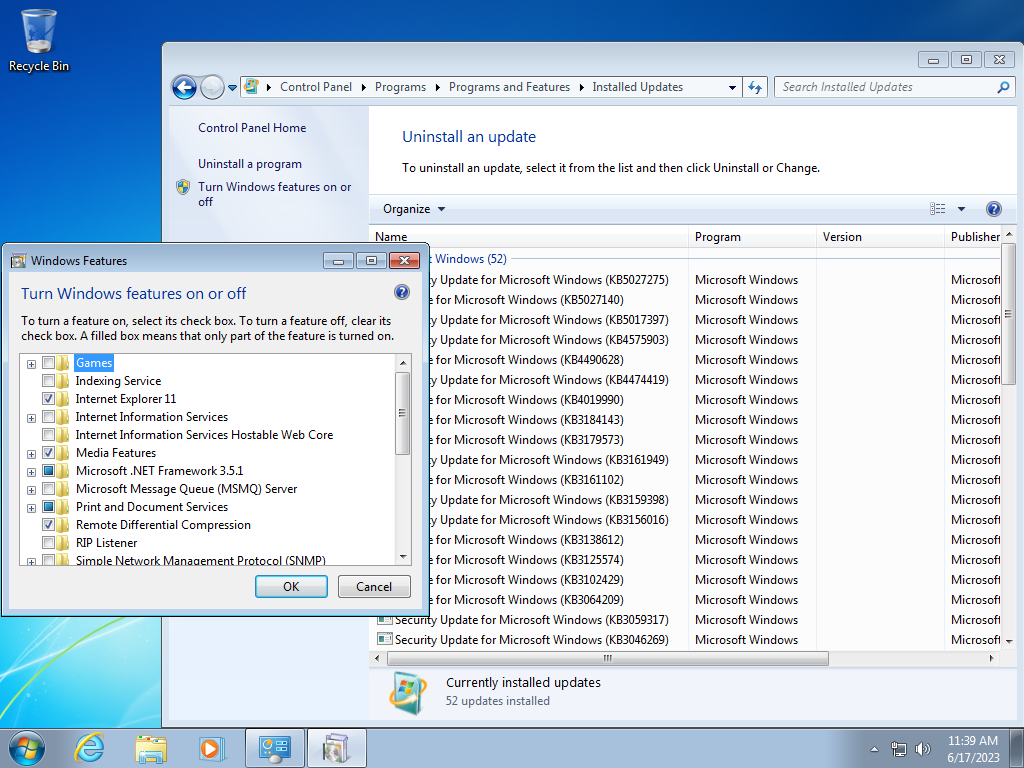
Task: Open help in Installed Updates toolbar
Action: (x=993, y=209)
